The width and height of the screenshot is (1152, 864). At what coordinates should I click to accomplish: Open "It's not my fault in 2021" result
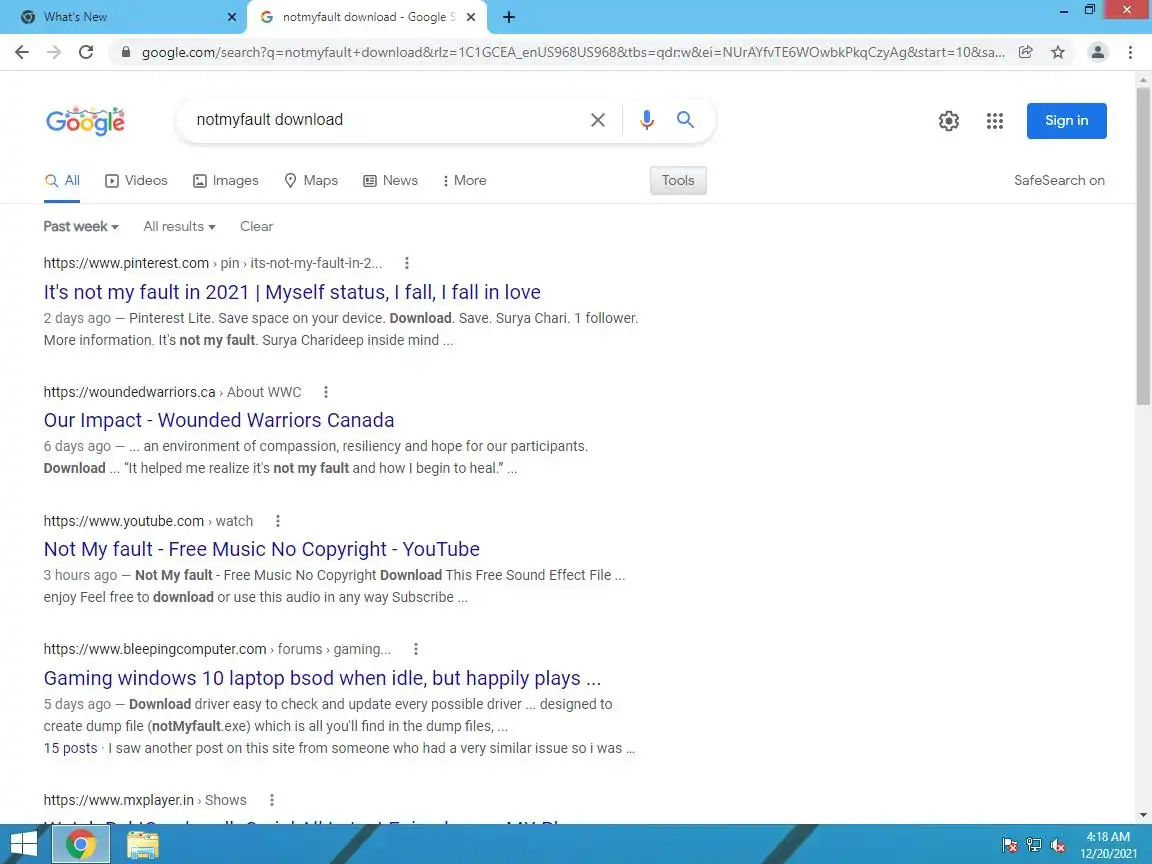coord(292,292)
